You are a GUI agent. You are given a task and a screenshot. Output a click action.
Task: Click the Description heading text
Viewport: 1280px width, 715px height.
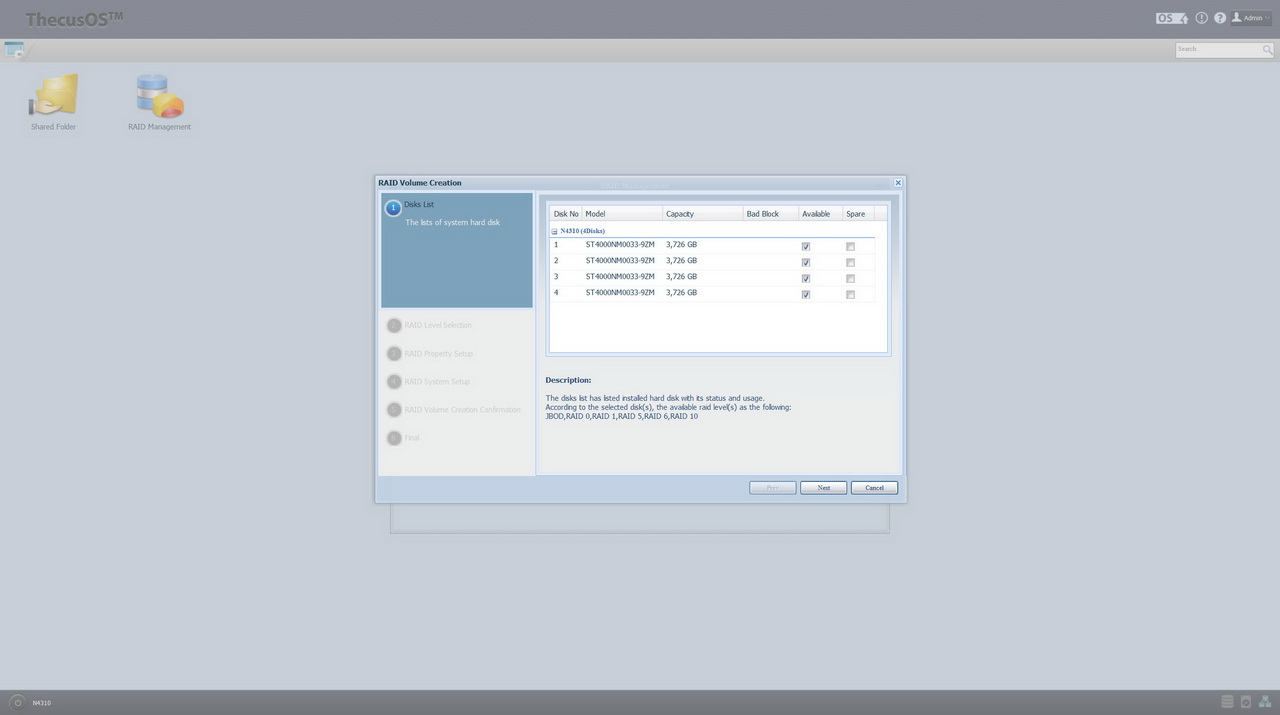click(x=568, y=380)
